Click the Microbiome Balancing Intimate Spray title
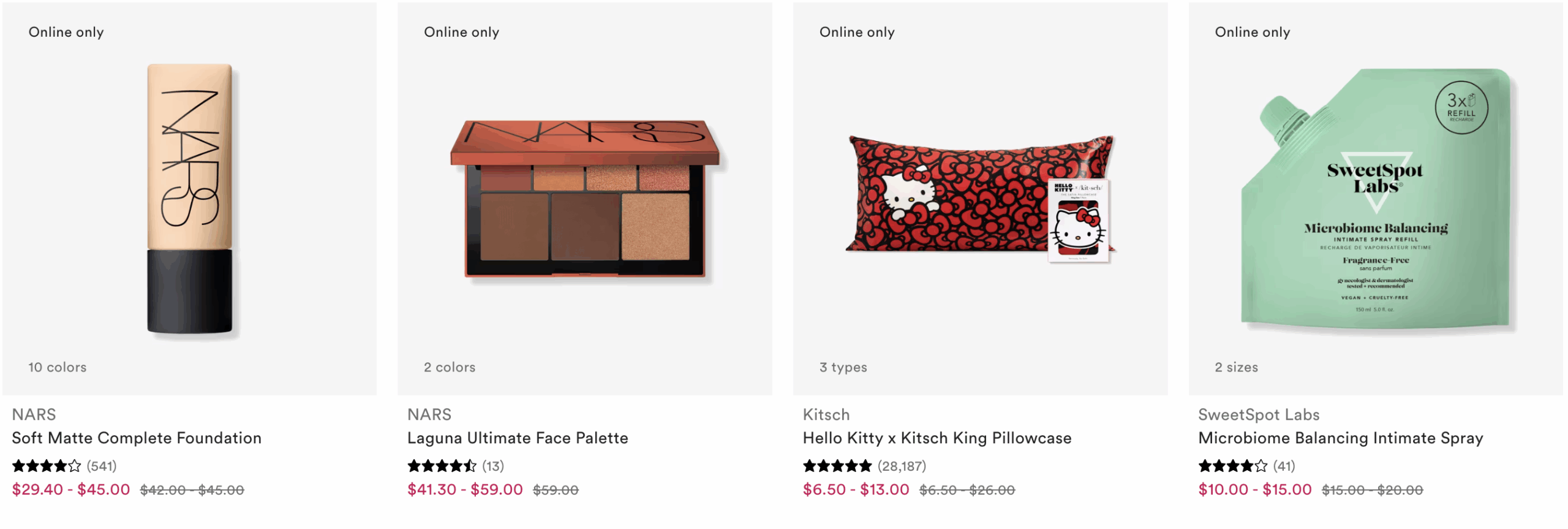1568x529 pixels. (1341, 438)
